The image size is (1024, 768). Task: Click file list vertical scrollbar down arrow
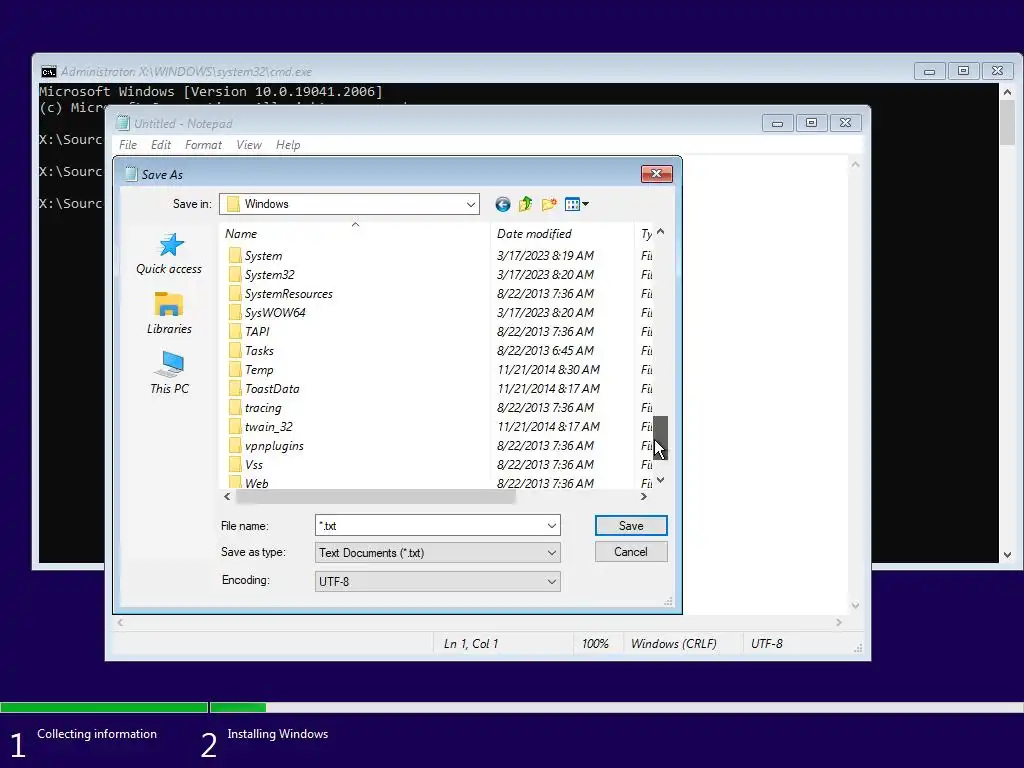tap(661, 481)
